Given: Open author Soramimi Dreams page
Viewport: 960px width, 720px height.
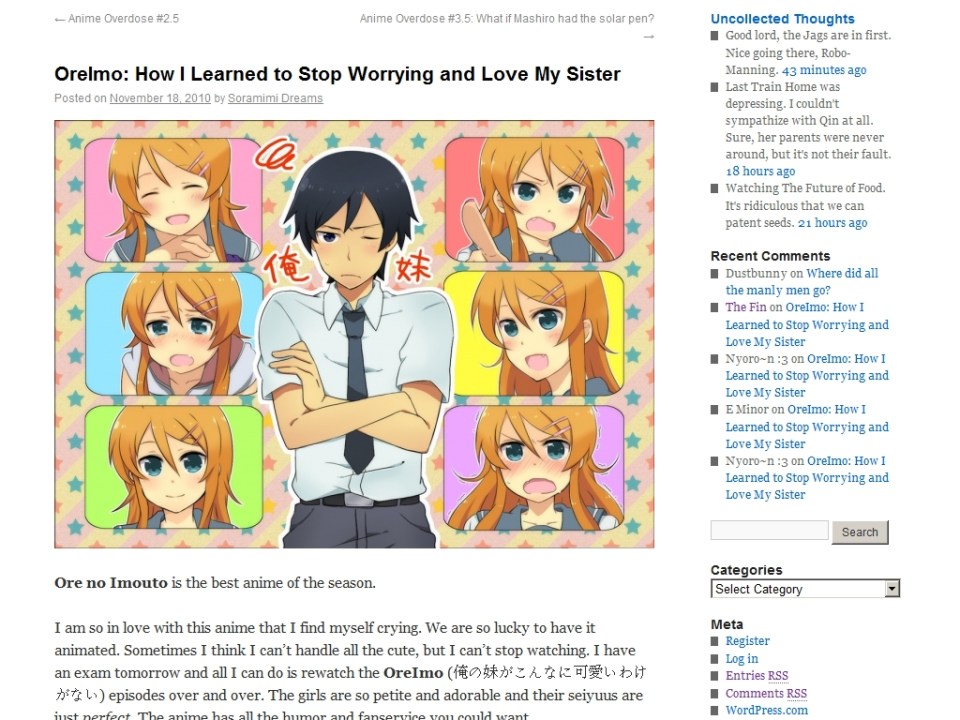Looking at the screenshot, I should pyautogui.click(x=275, y=98).
